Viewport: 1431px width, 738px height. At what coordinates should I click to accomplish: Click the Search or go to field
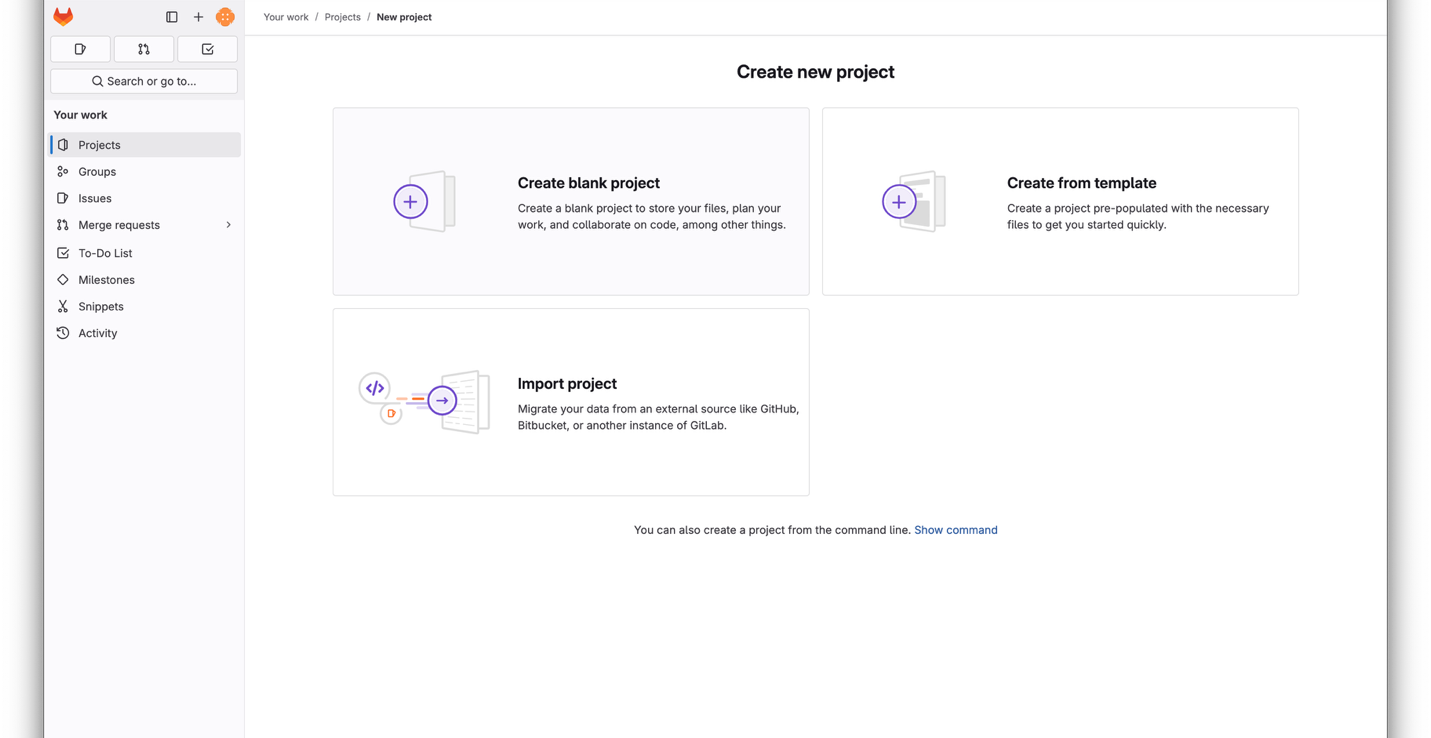[143, 81]
